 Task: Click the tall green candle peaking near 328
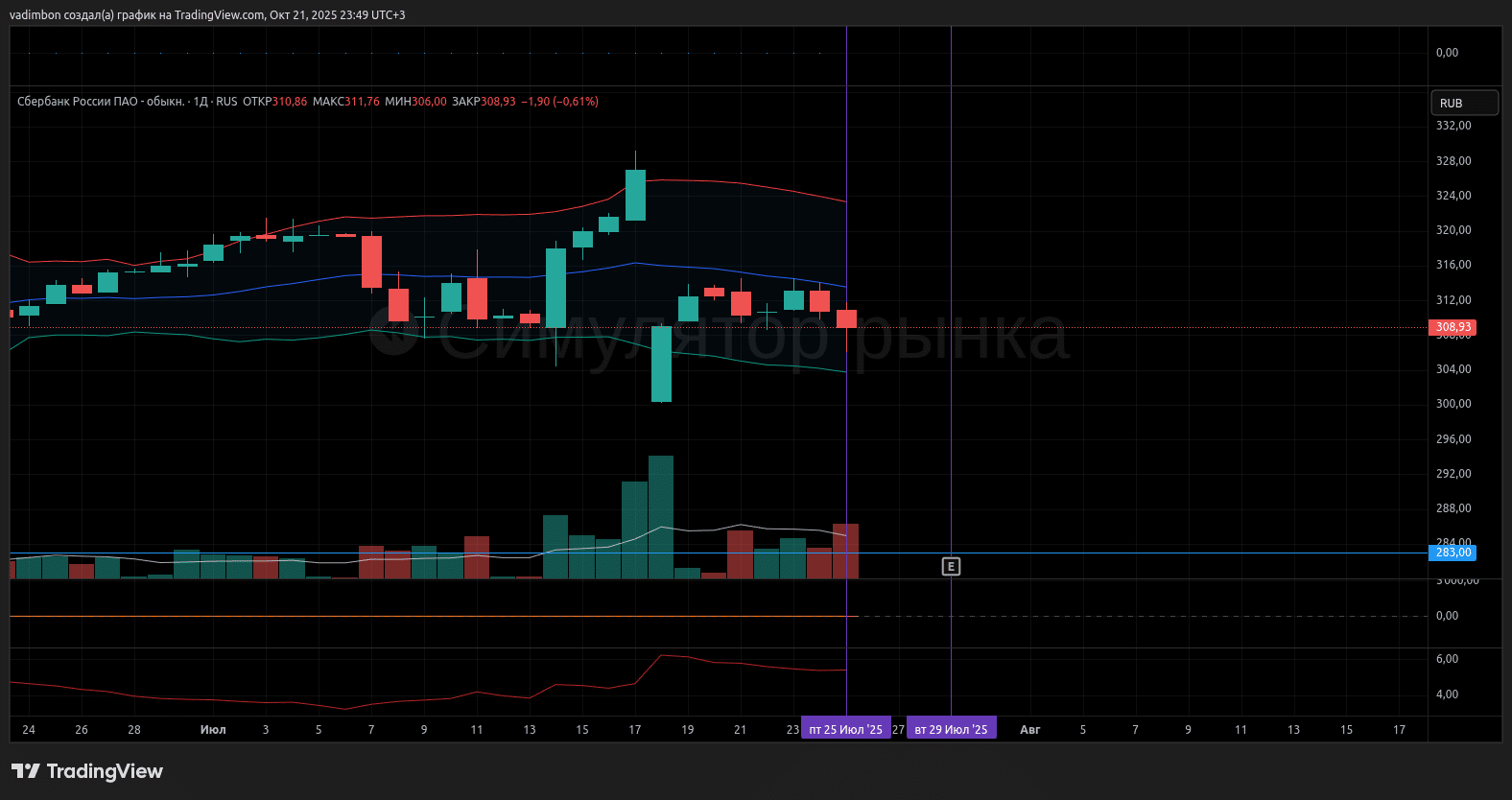pyautogui.click(x=635, y=195)
